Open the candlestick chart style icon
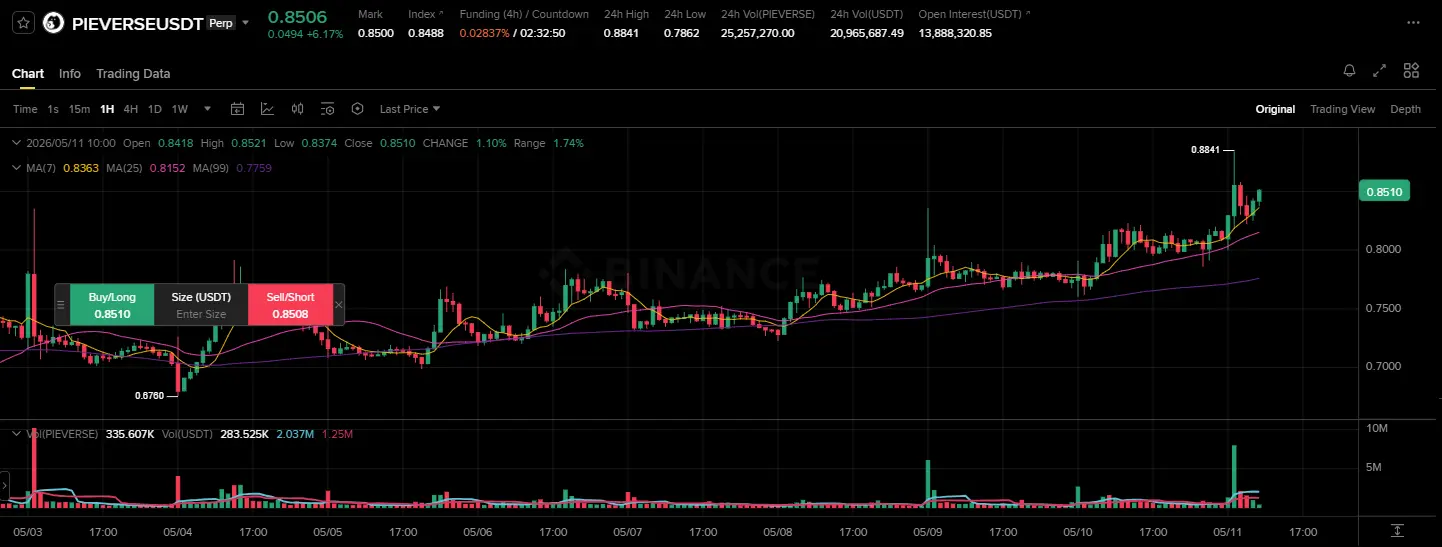Viewport: 1442px width, 547px height. click(x=297, y=109)
